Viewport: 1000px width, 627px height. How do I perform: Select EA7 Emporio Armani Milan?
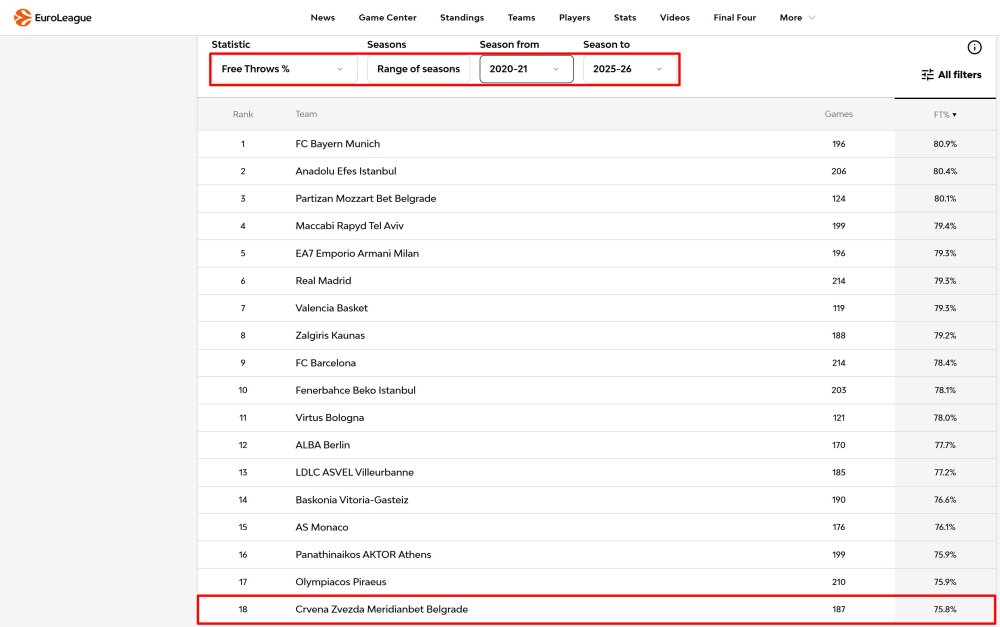point(357,253)
